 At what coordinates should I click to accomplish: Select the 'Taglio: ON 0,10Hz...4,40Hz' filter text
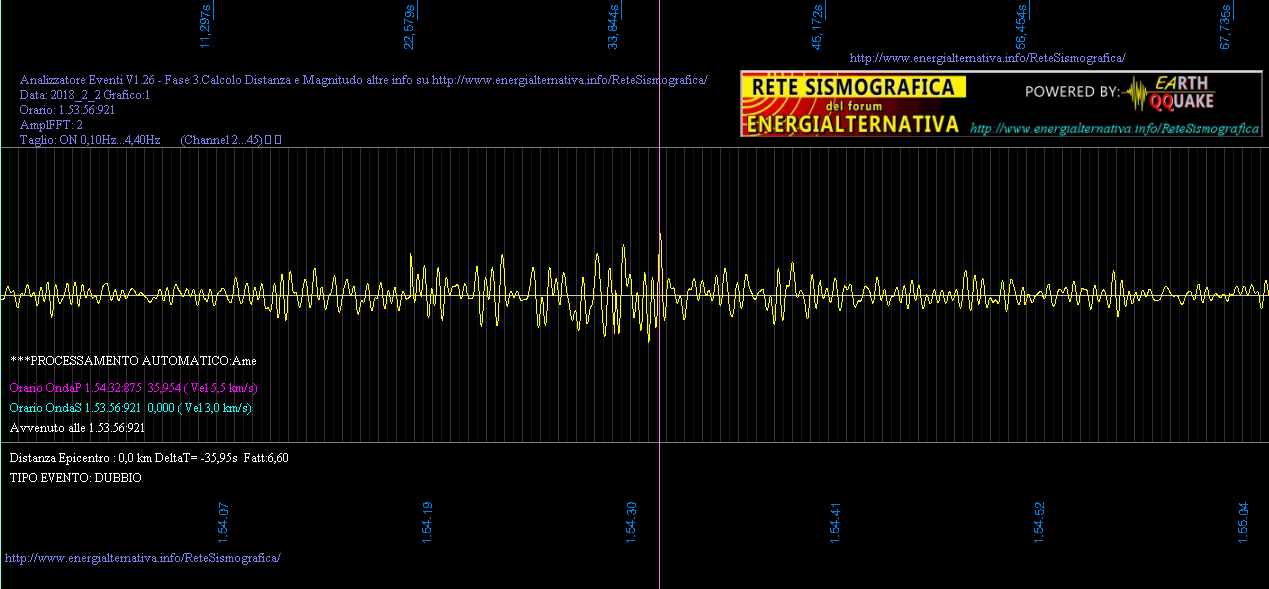click(x=90, y=140)
